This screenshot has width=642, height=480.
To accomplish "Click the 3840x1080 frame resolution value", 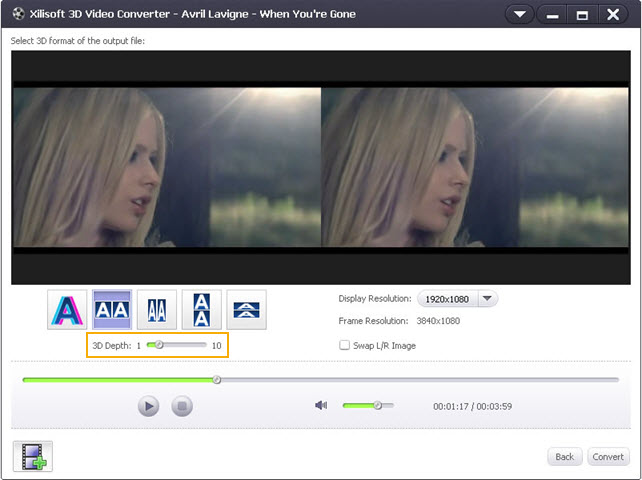I will (438, 321).
